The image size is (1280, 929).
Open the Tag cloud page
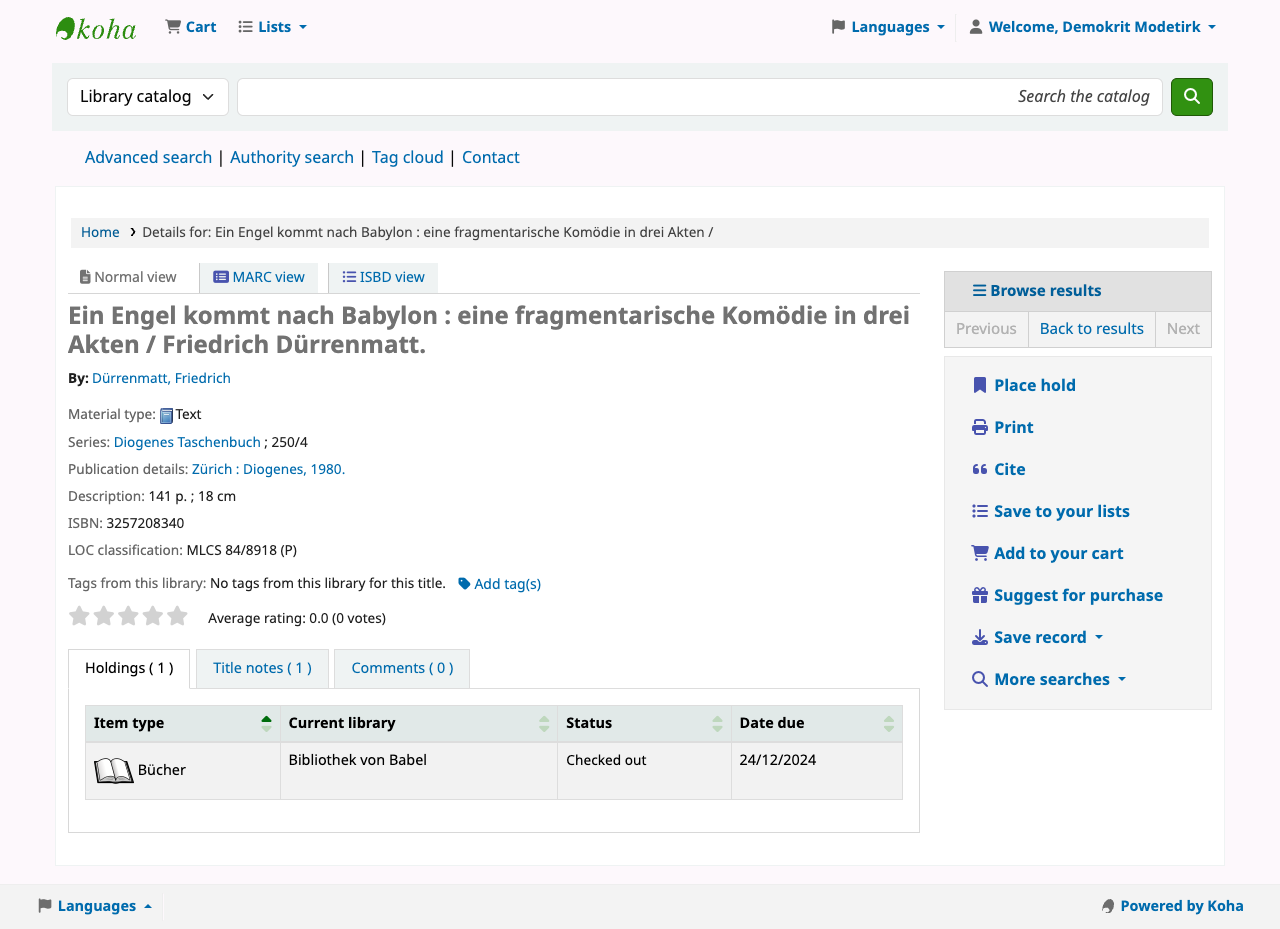[x=408, y=158]
